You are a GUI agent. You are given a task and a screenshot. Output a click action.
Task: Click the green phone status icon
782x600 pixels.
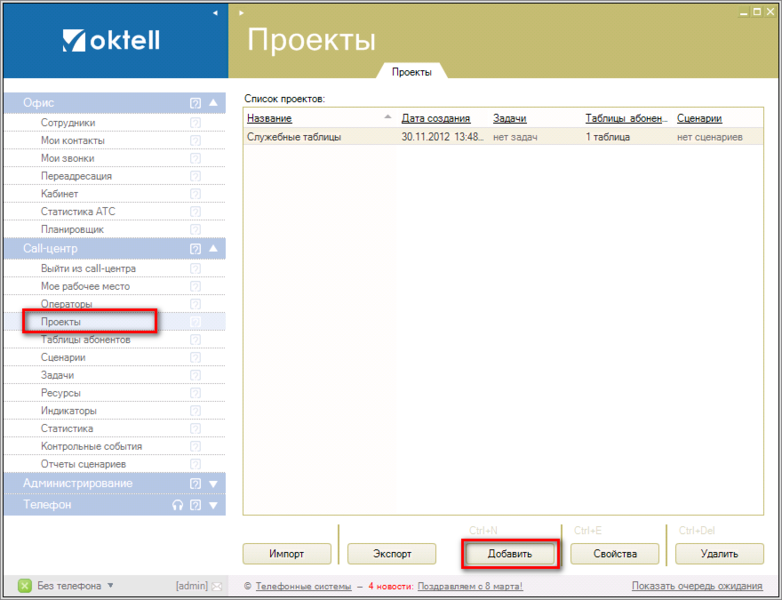[24, 586]
